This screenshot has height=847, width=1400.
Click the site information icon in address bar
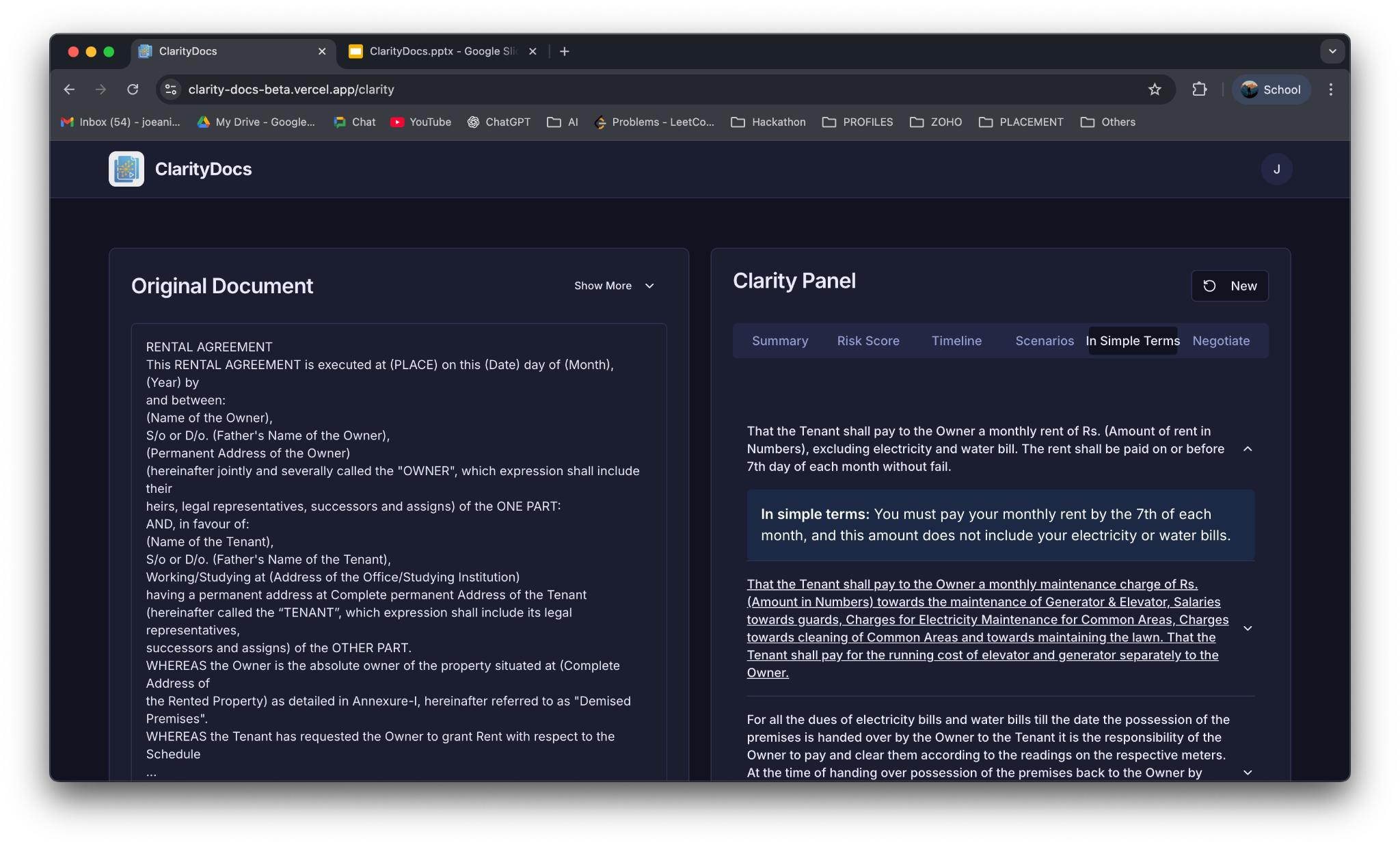[171, 90]
